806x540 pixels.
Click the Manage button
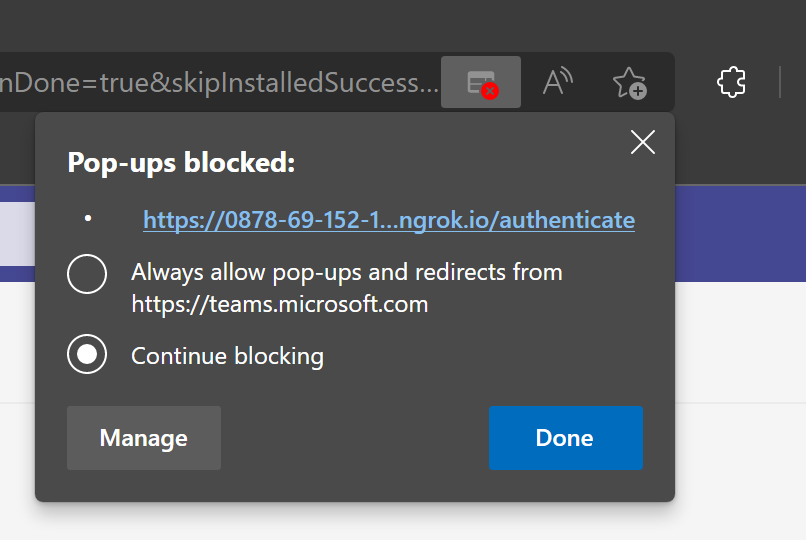click(x=144, y=438)
